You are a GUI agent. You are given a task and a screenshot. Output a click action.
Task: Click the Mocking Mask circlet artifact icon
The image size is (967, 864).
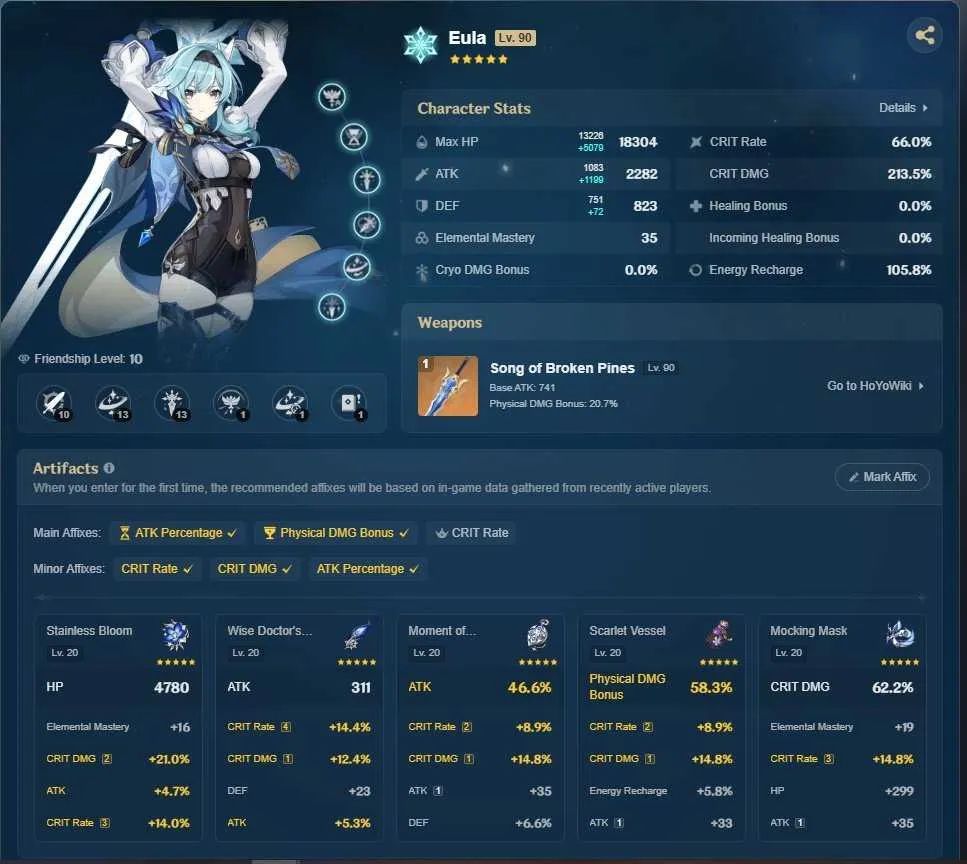(x=900, y=635)
